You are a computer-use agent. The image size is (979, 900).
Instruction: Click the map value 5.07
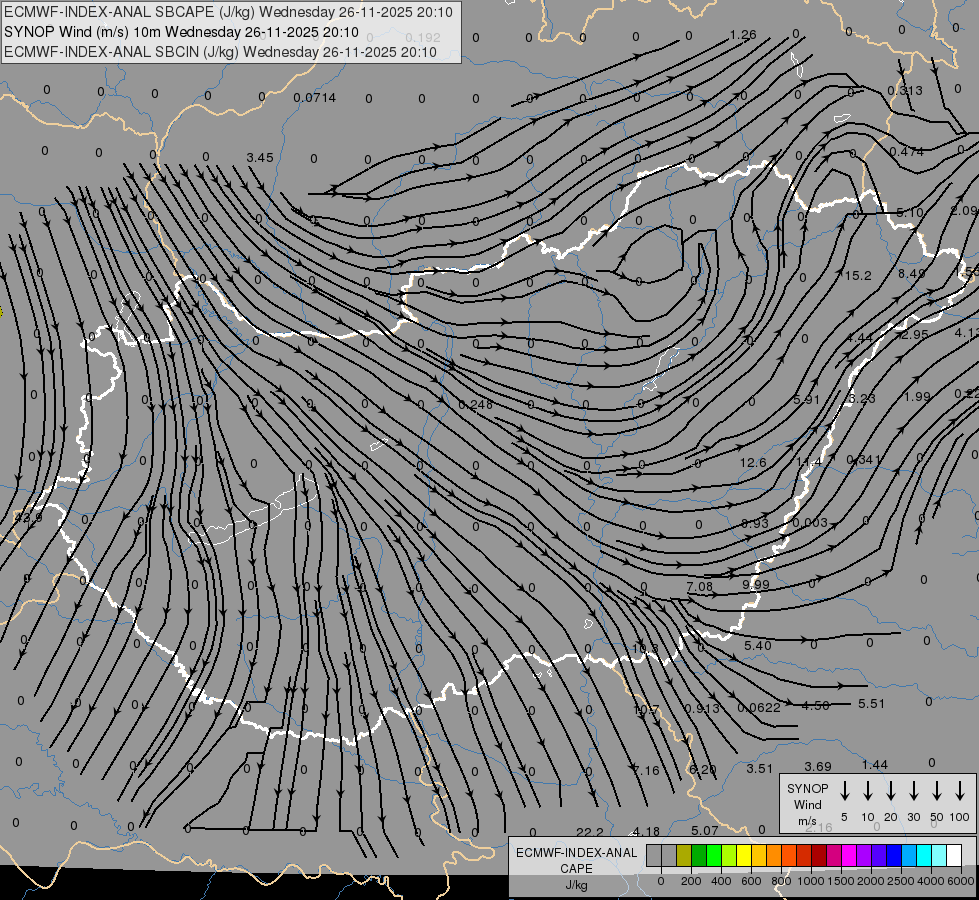[x=704, y=830]
